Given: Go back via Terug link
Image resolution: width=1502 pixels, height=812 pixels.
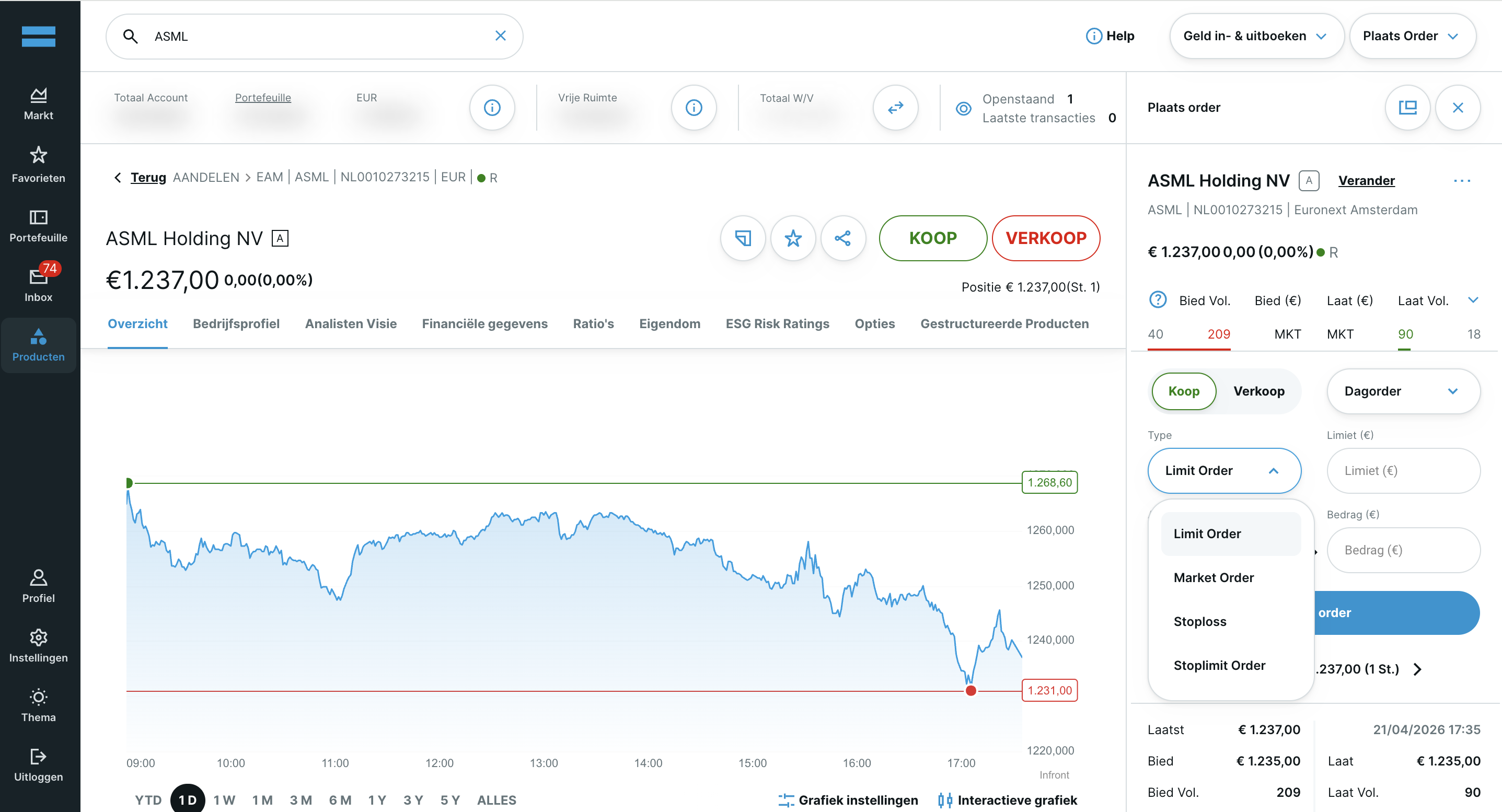Looking at the screenshot, I should coord(148,177).
